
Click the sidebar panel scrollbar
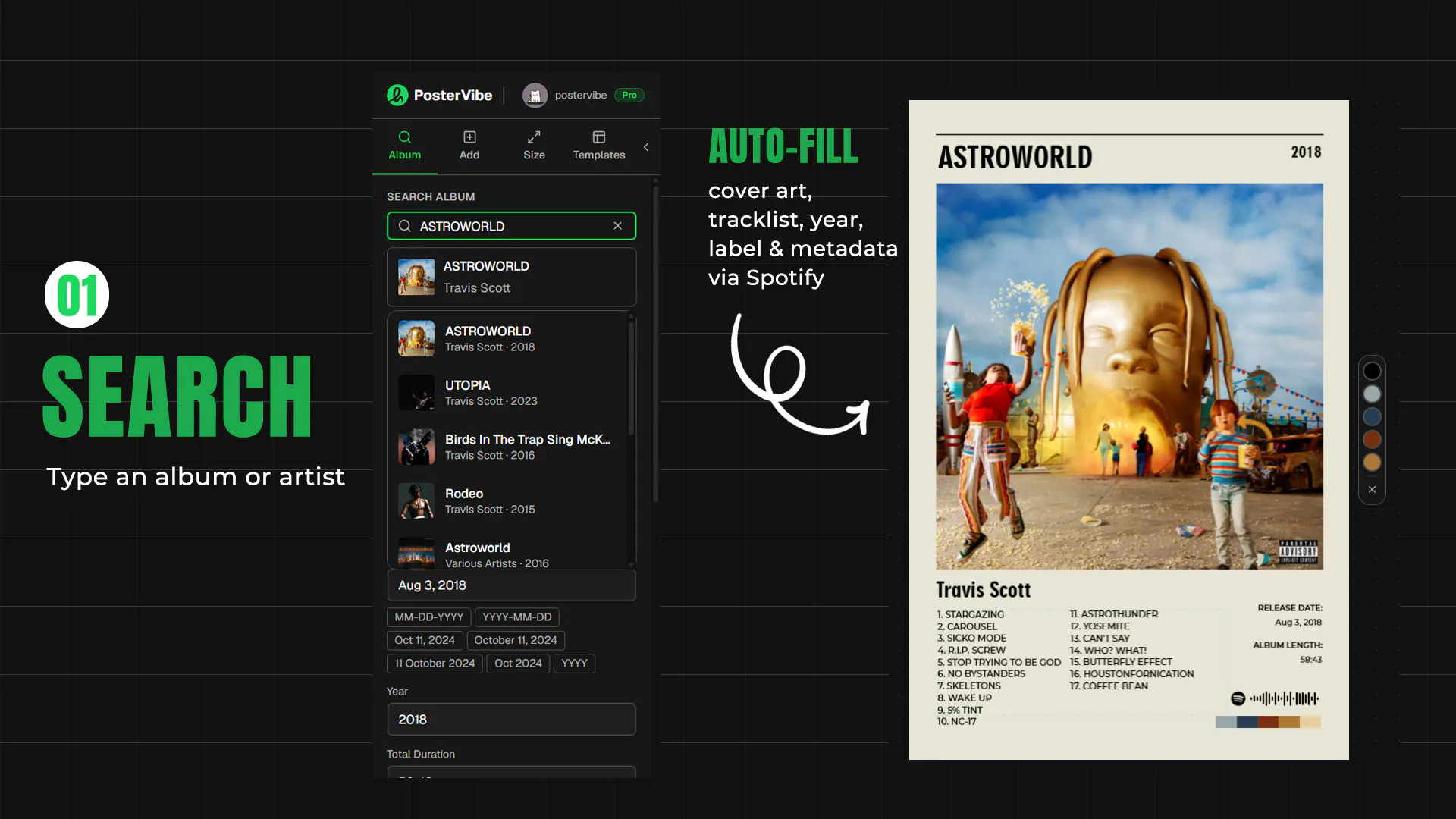click(x=656, y=343)
